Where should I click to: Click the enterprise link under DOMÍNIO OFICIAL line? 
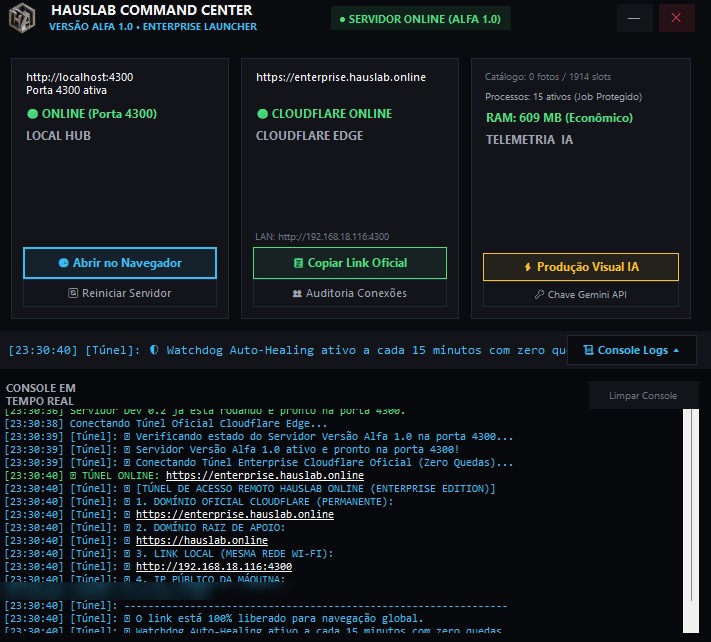(235, 514)
